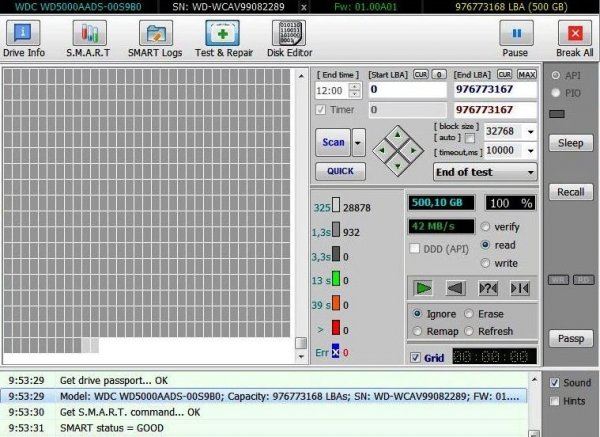Screen dimensions: 600x437
Task: Click the Pause icon in toolbar
Action: 515,38
